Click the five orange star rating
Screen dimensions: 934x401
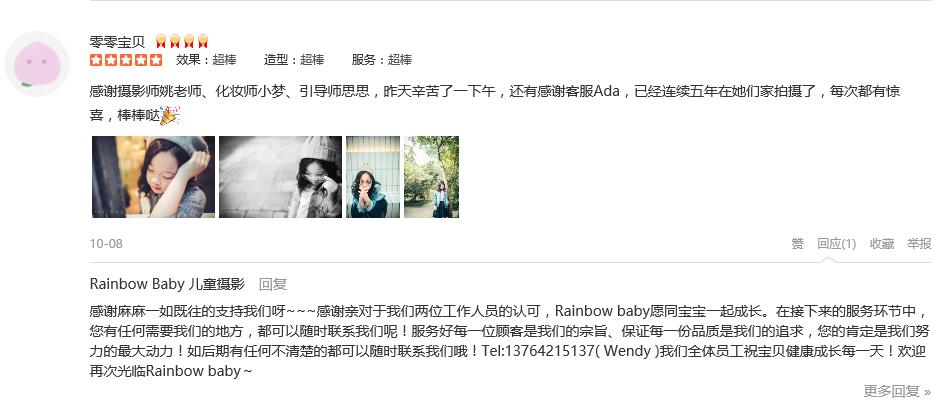(126, 60)
